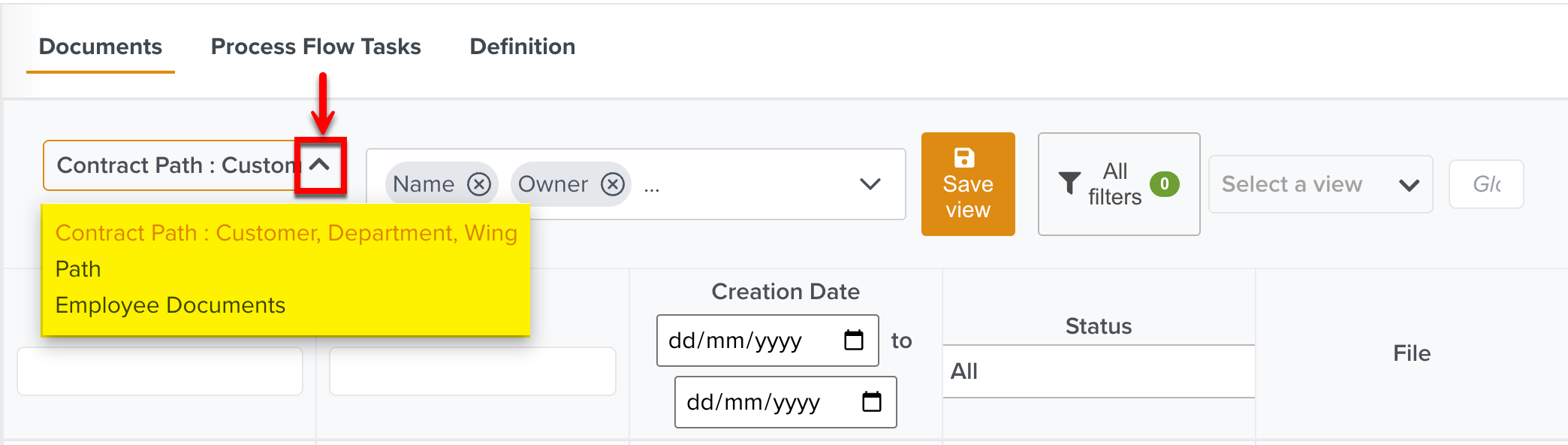The width and height of the screenshot is (1568, 445).
Task: Open calendar picker for first creation date
Action: [854, 341]
